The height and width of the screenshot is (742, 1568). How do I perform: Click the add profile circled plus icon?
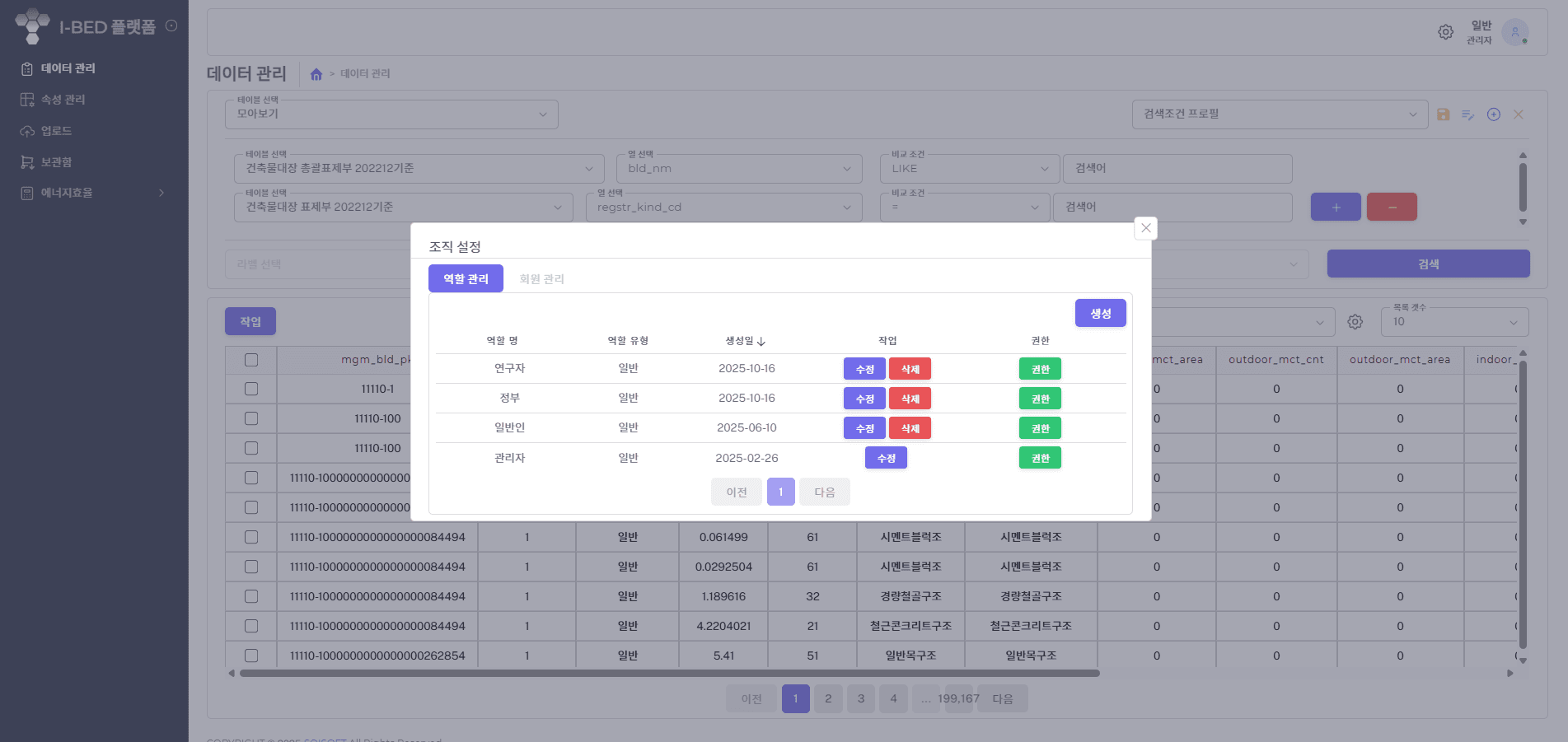click(1493, 114)
